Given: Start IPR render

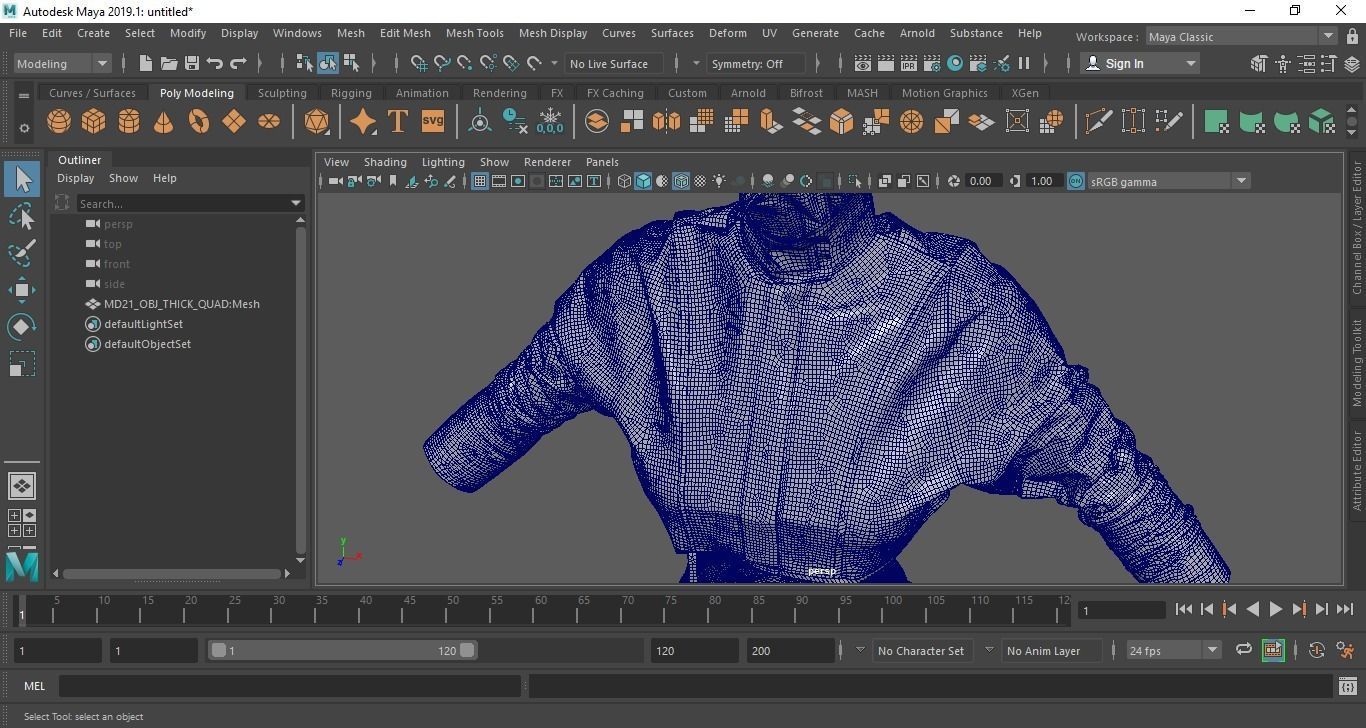Looking at the screenshot, I should (x=909, y=64).
